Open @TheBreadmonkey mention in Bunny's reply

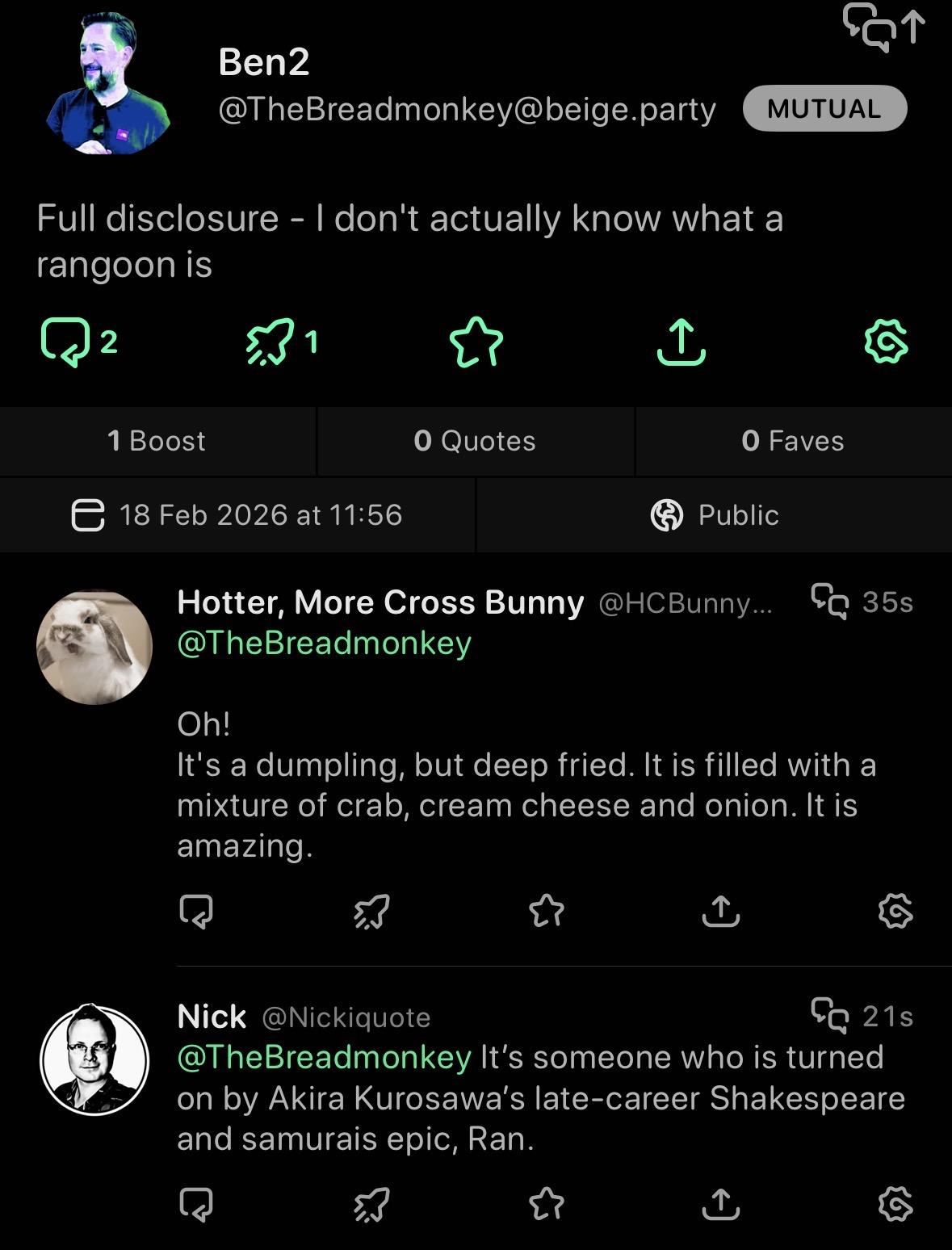(x=324, y=644)
